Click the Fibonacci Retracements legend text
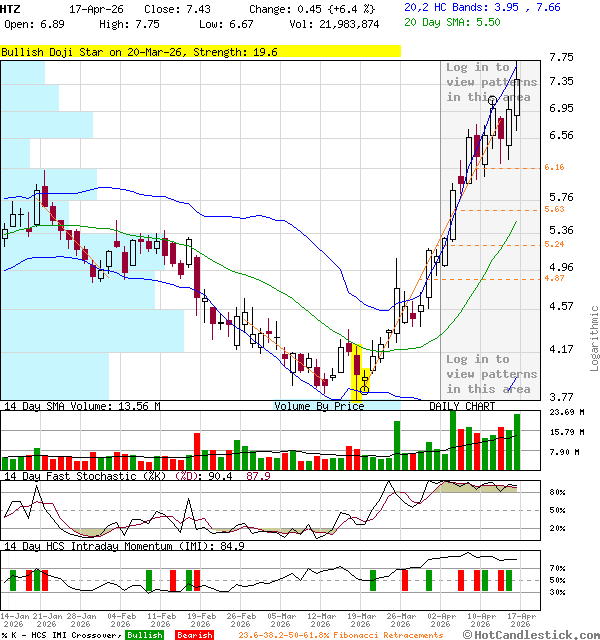 [x=340, y=635]
